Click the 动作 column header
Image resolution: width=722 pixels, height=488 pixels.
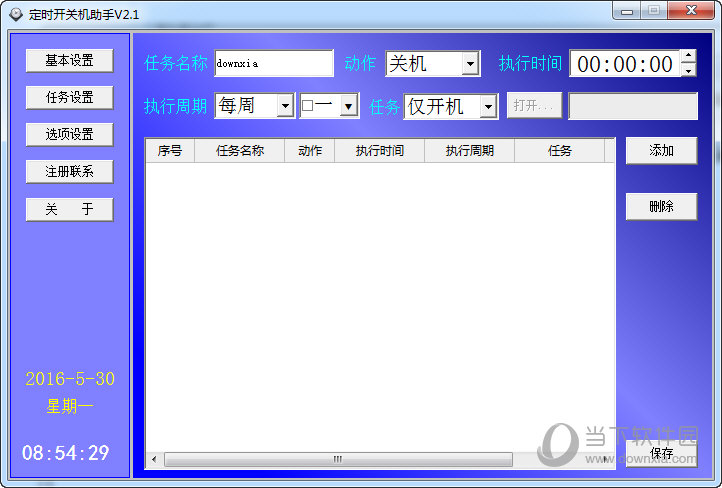(309, 151)
